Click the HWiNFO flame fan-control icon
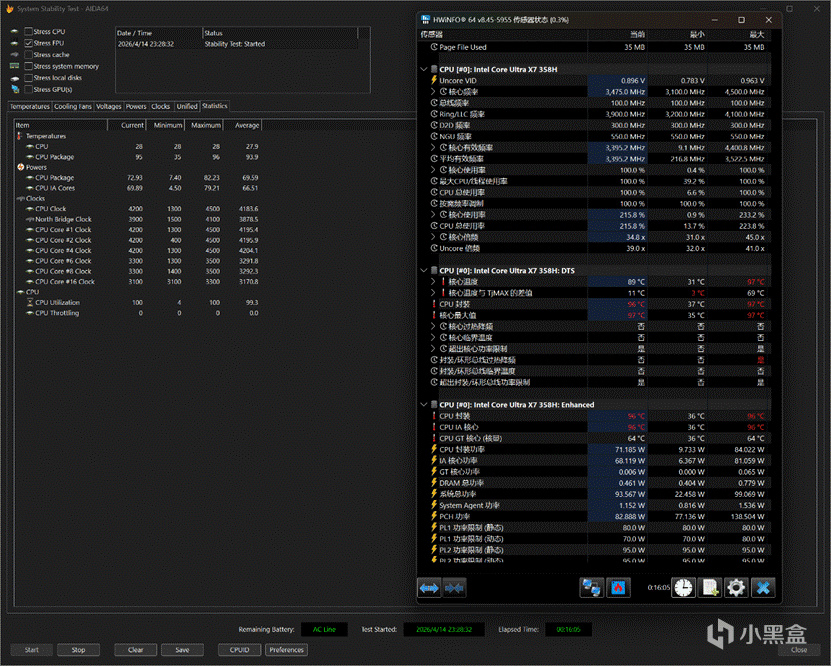Image resolution: width=831 pixels, height=666 pixels. (618, 588)
